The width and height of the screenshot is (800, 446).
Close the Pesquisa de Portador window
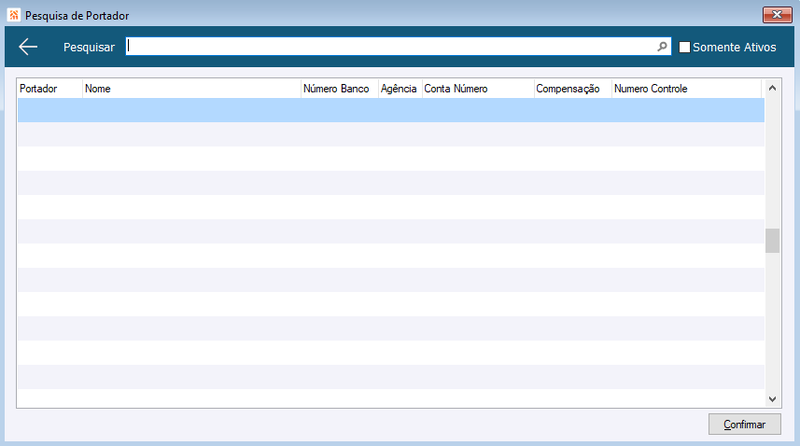tap(777, 15)
